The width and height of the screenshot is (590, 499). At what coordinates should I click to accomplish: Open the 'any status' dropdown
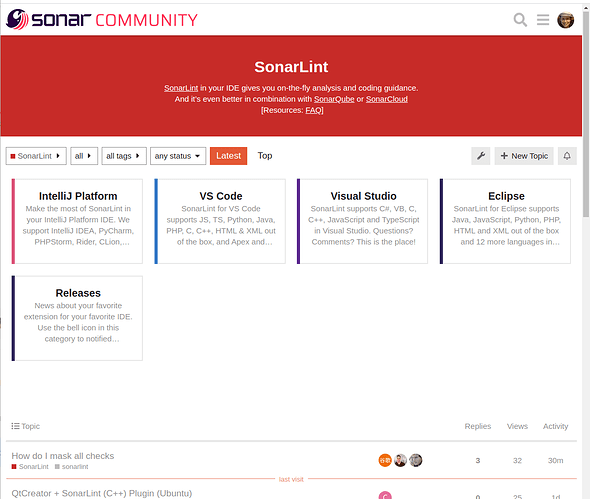tap(178, 156)
